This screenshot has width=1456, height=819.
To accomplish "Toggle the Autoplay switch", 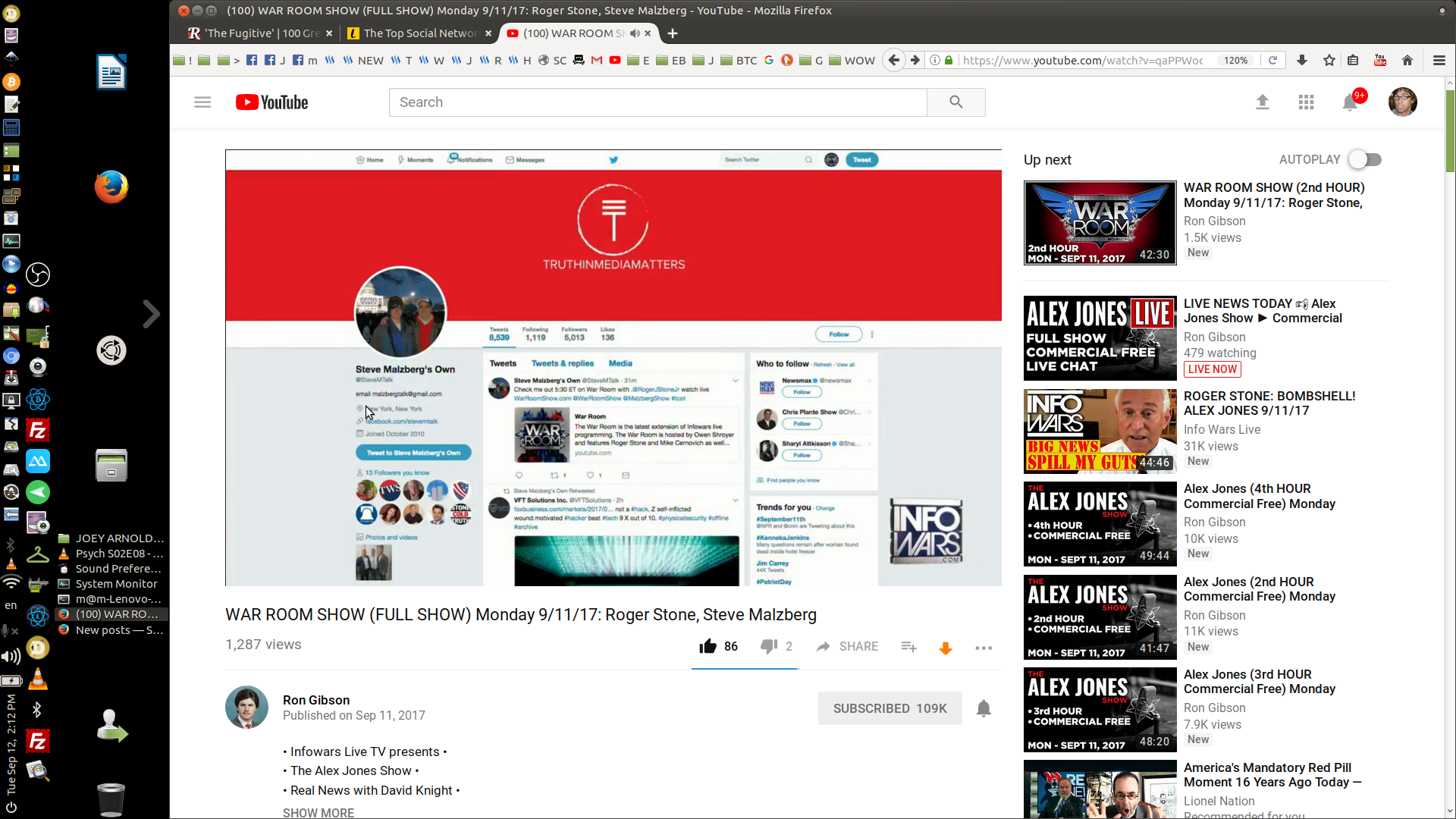I will pyautogui.click(x=1364, y=159).
